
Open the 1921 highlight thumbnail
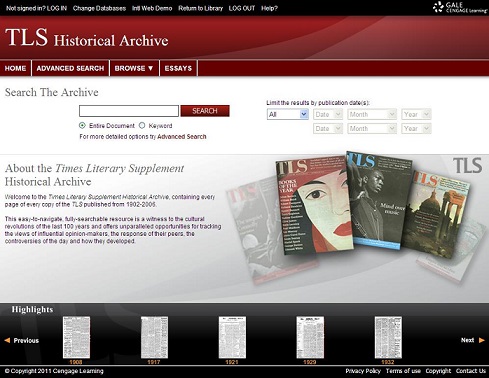click(x=232, y=337)
